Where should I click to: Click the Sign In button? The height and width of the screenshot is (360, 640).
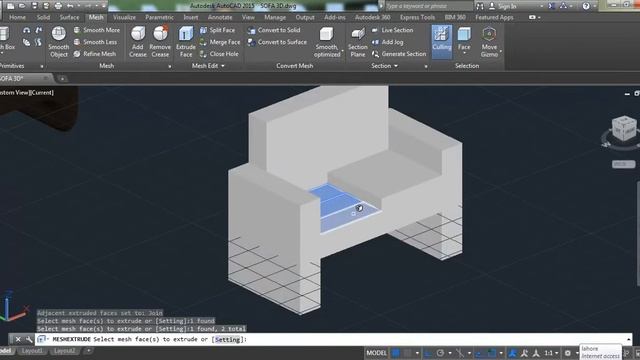tap(503, 6)
